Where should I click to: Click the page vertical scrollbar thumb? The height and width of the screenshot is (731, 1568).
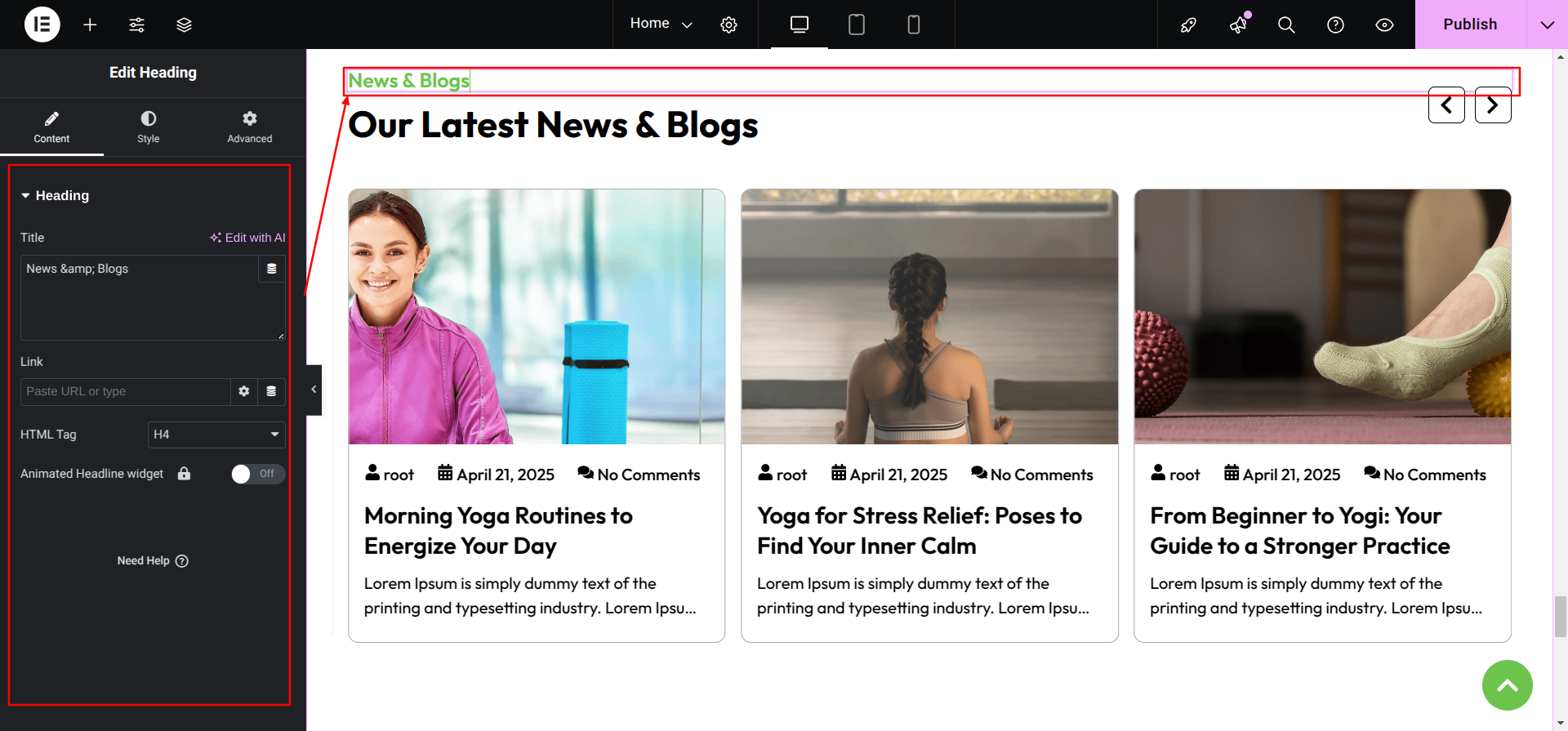[1561, 617]
